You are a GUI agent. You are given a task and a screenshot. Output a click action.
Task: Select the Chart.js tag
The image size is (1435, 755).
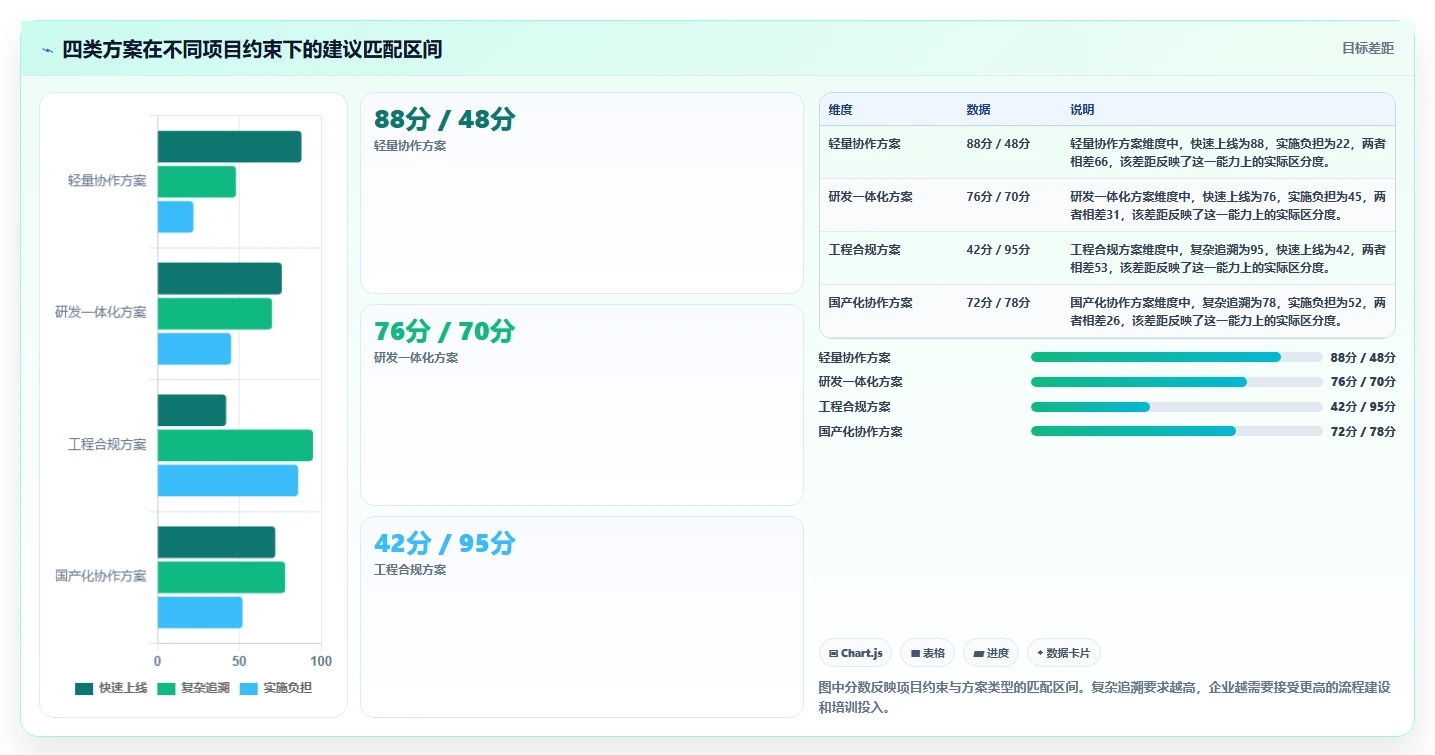coord(855,653)
